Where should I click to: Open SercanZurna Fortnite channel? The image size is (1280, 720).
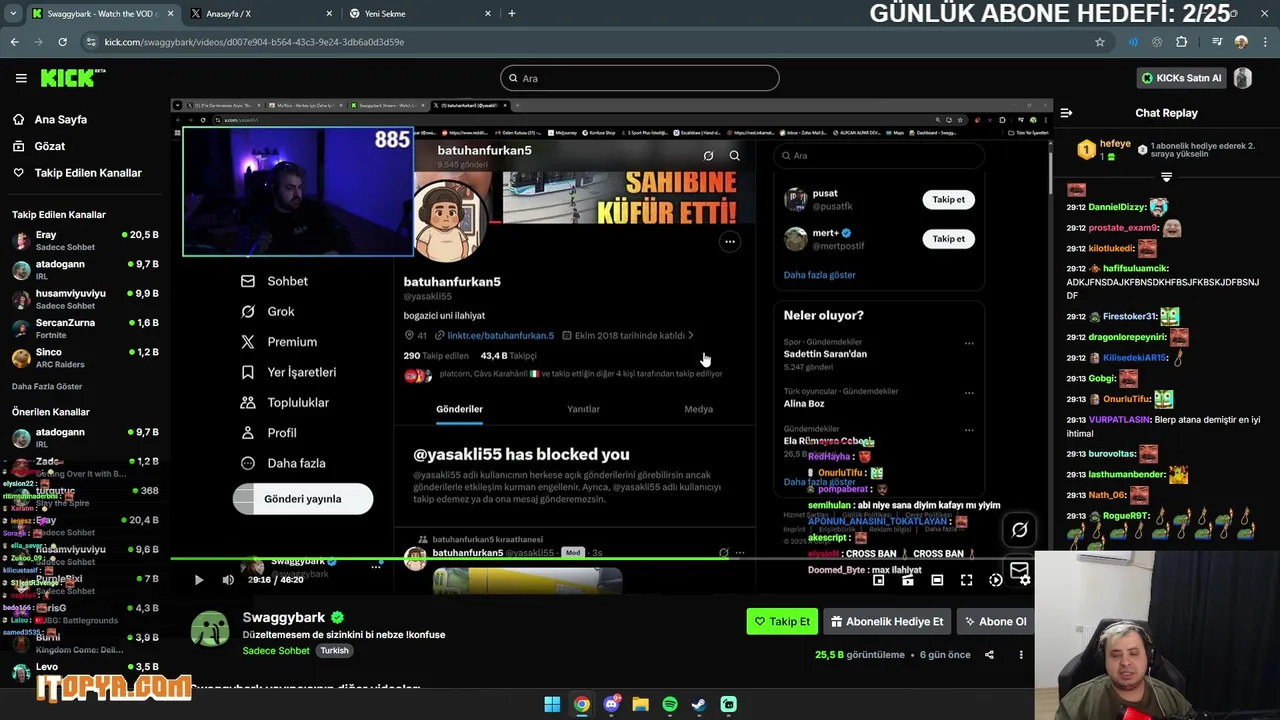click(x=85, y=328)
